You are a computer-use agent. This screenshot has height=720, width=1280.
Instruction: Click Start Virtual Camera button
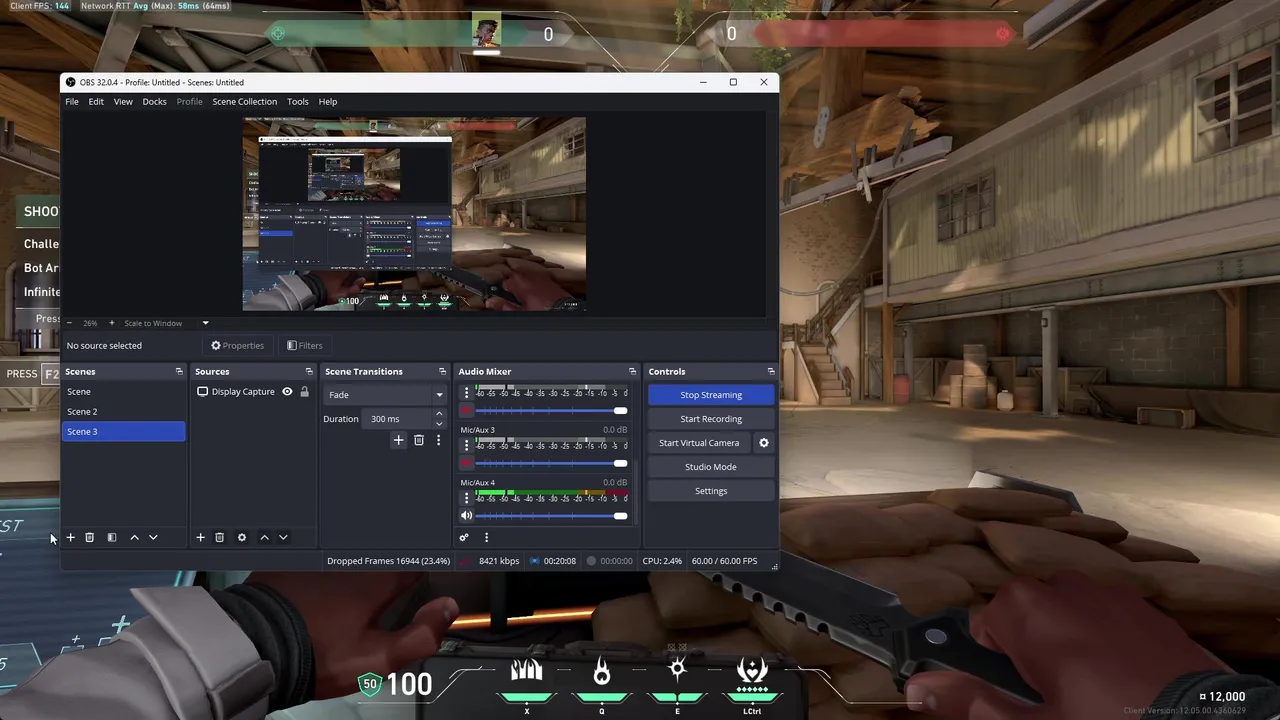point(699,443)
